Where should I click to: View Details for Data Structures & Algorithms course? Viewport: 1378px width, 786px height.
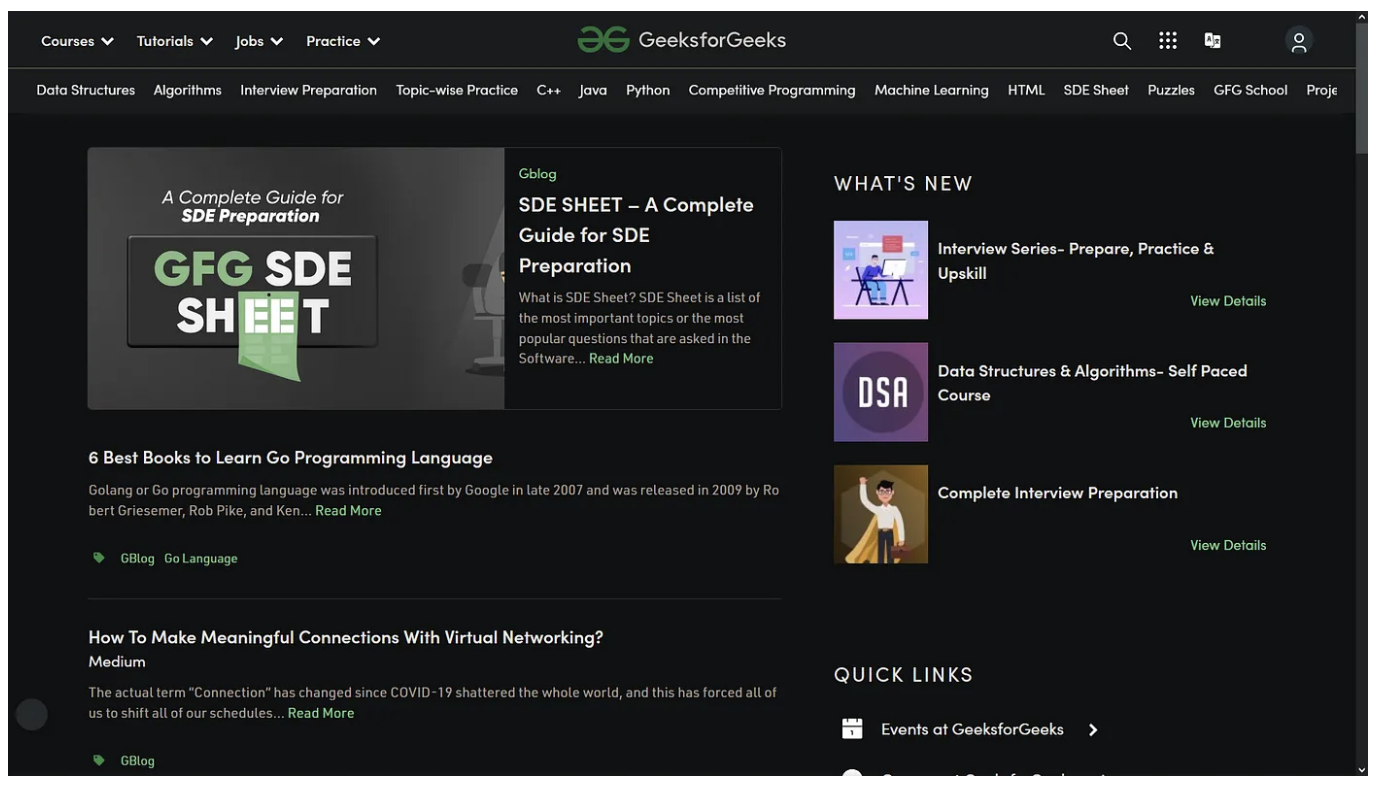(1228, 423)
